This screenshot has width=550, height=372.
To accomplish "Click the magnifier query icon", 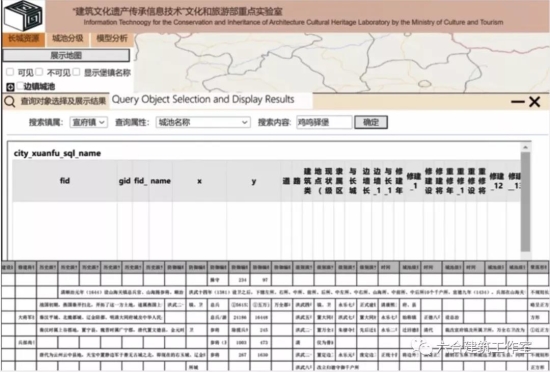I will [10, 102].
